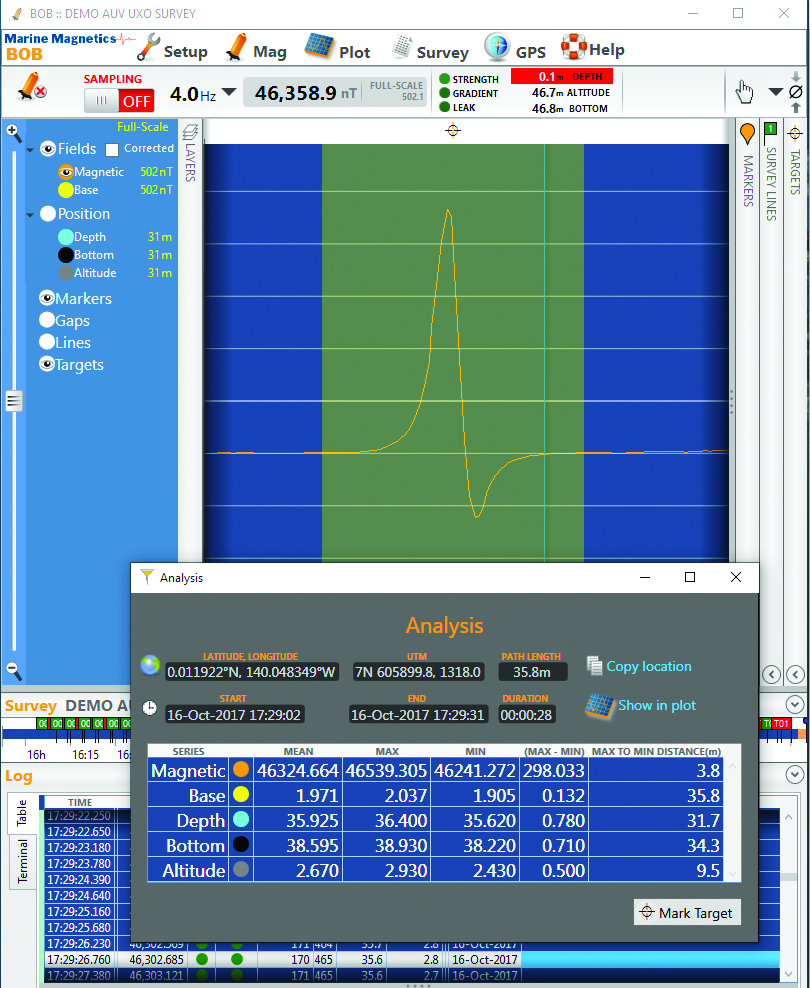Click the GRADIENT status indicator
Viewport: 810px width, 988px height.
(469, 93)
